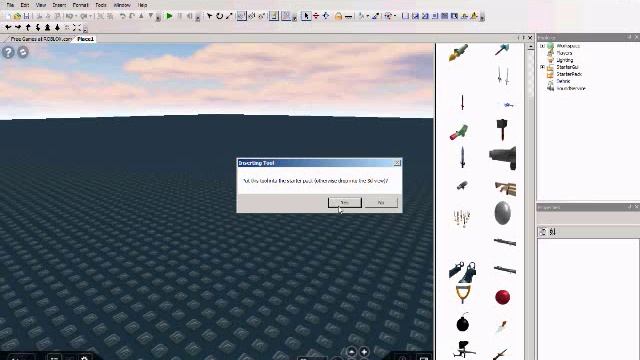Insert the pickaxe tool thumbnail
Viewport: 640px width, 360px height.
click(x=502, y=50)
